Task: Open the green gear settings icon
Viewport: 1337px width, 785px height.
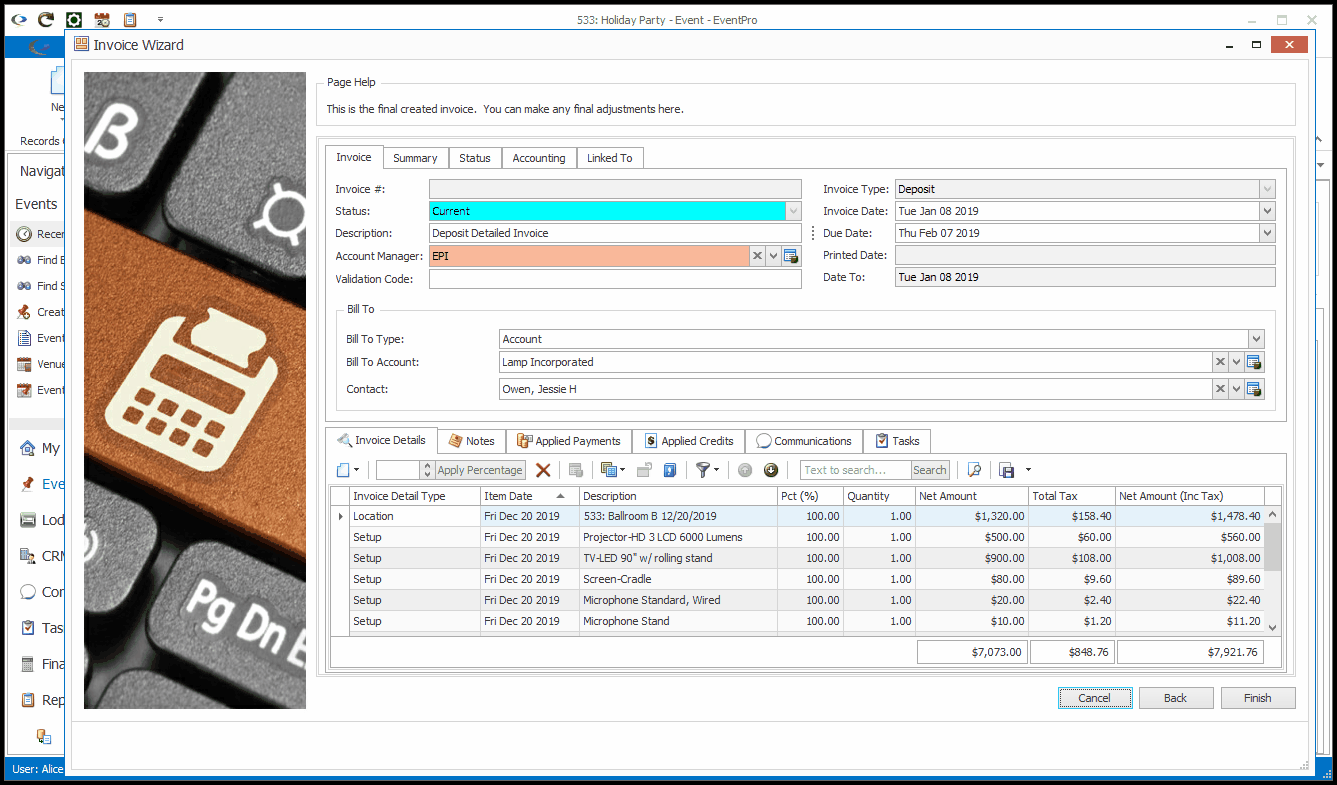Action: [74, 19]
